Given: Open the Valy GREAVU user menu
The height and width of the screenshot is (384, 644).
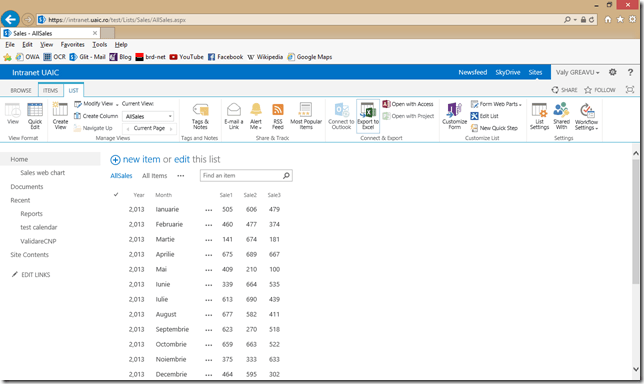Looking at the screenshot, I should click(x=577, y=72).
